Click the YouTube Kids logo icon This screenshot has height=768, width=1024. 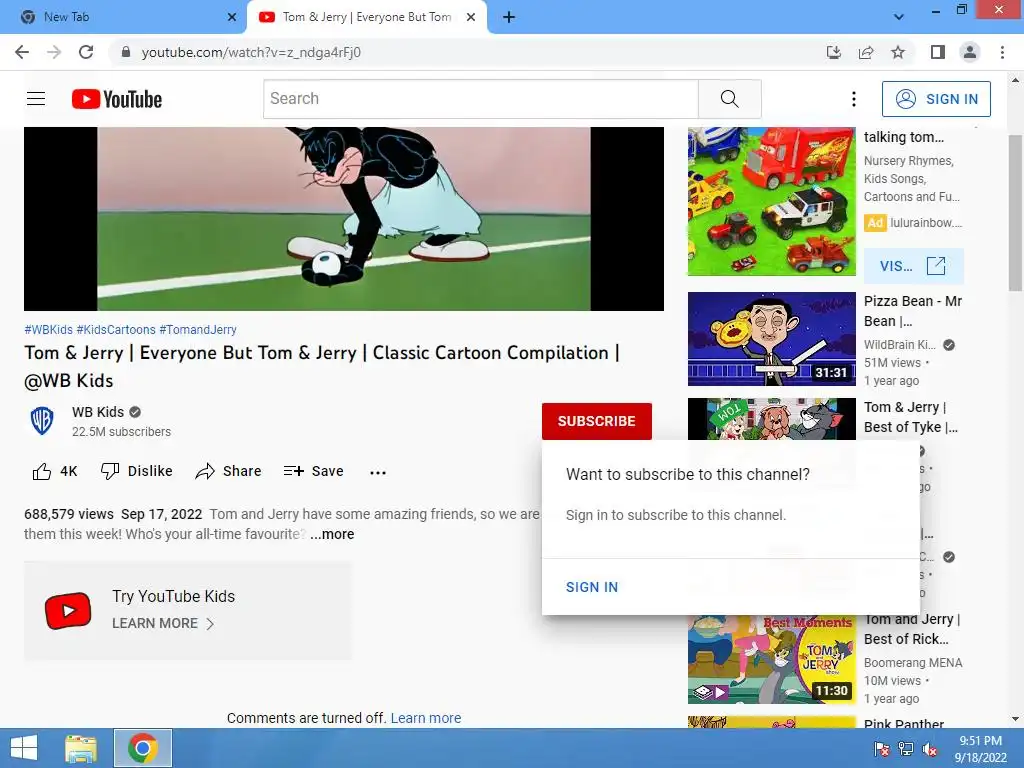coord(68,611)
